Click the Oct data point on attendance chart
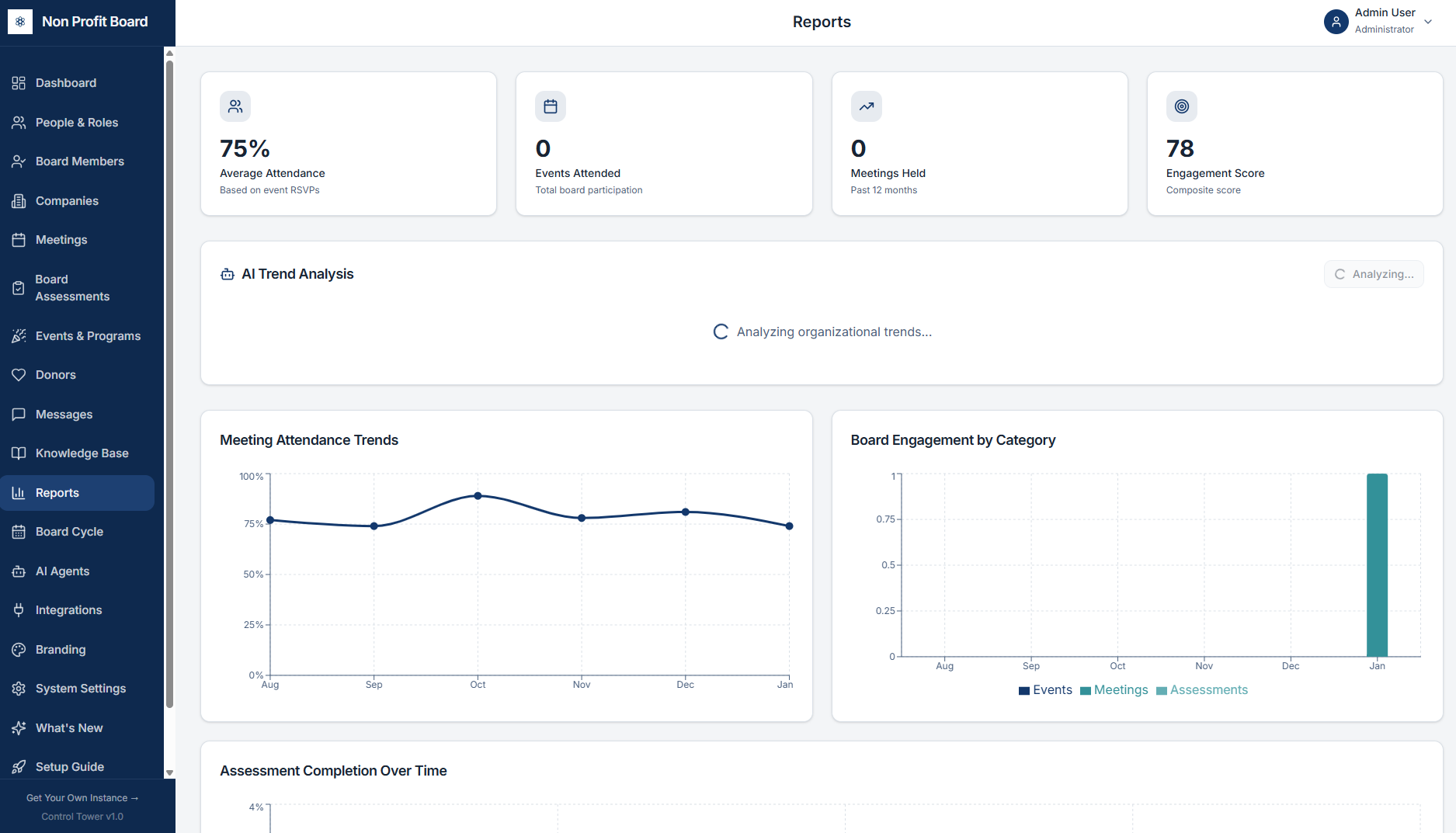Screen dimensions: 1456x833 coord(478,495)
